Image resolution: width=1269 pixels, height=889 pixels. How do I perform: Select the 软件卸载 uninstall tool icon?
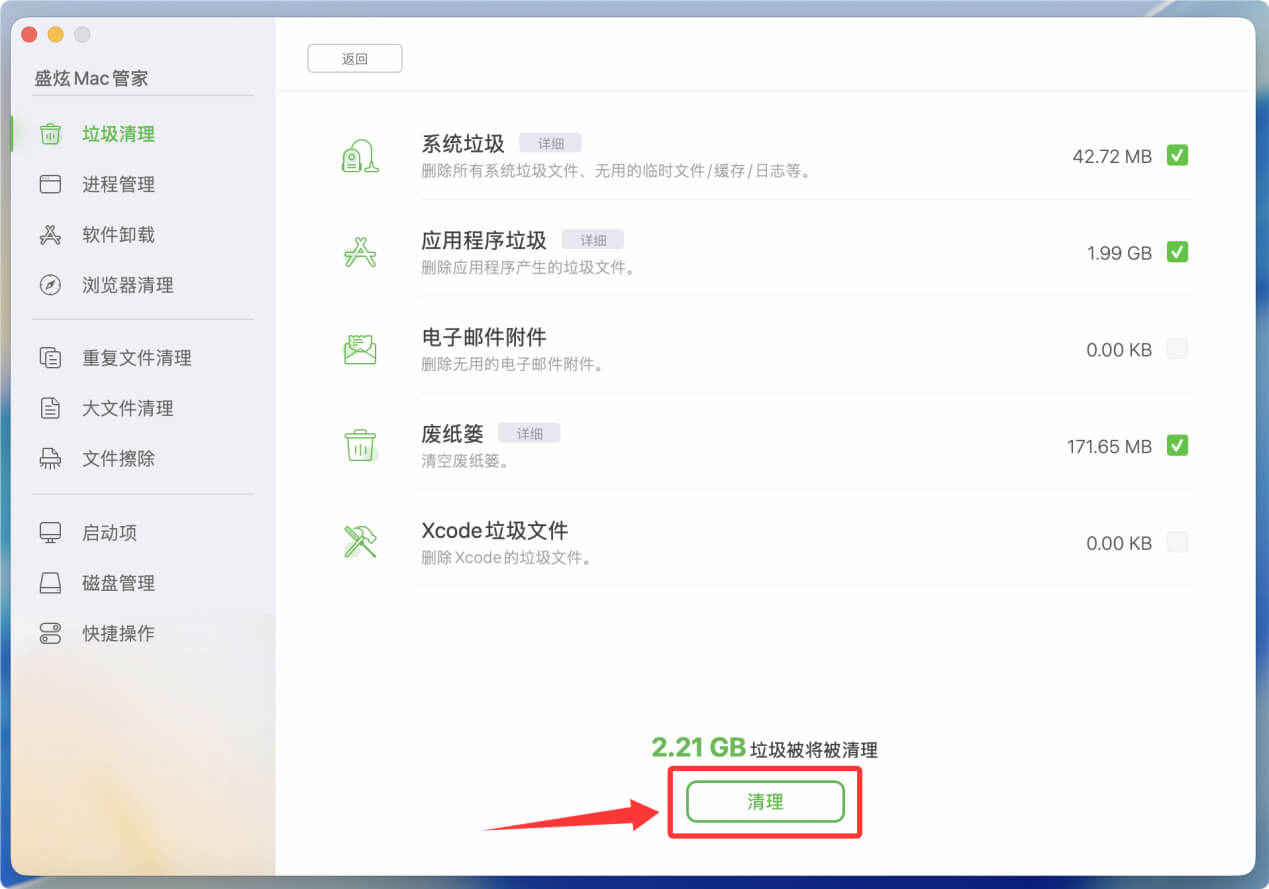pyautogui.click(x=50, y=234)
